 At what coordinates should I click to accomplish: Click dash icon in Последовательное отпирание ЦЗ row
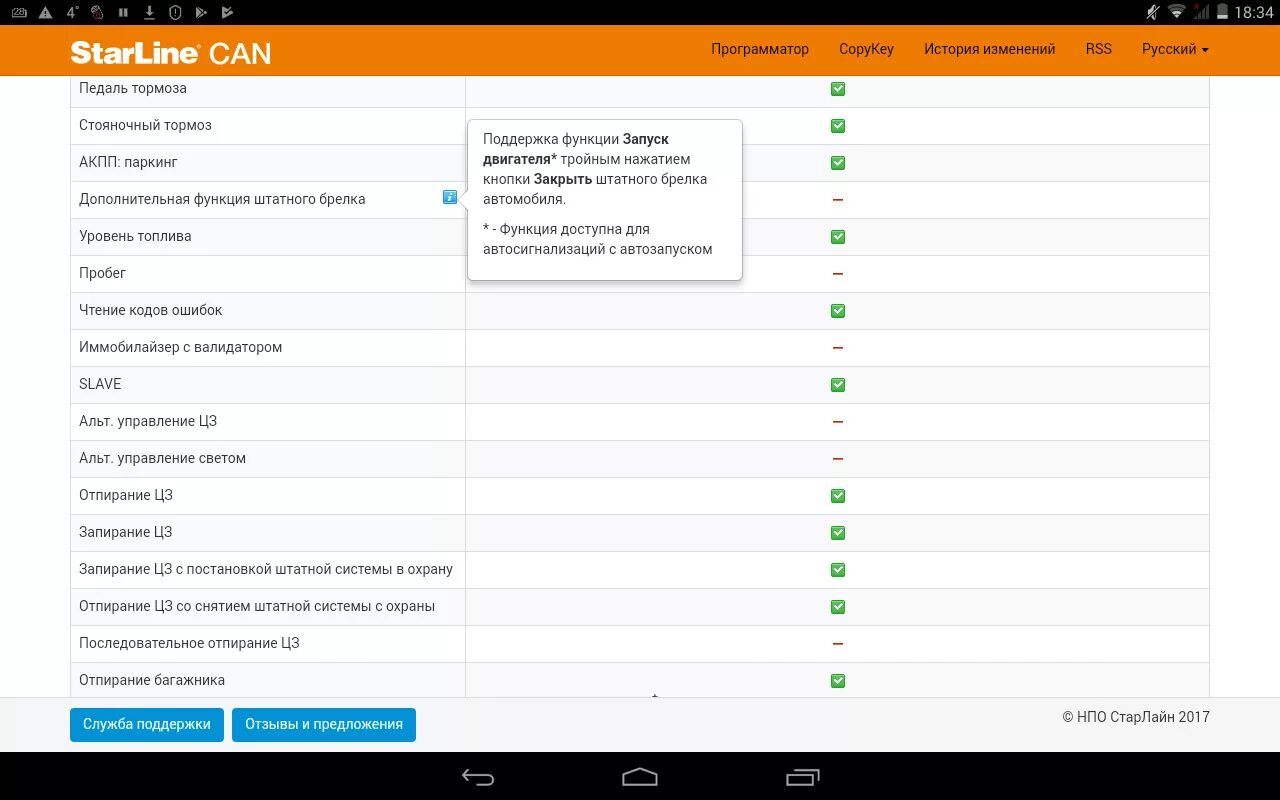pos(838,644)
